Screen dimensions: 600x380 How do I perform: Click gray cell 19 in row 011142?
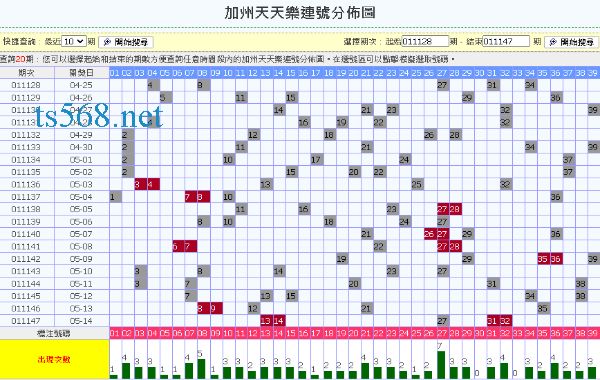(341, 259)
